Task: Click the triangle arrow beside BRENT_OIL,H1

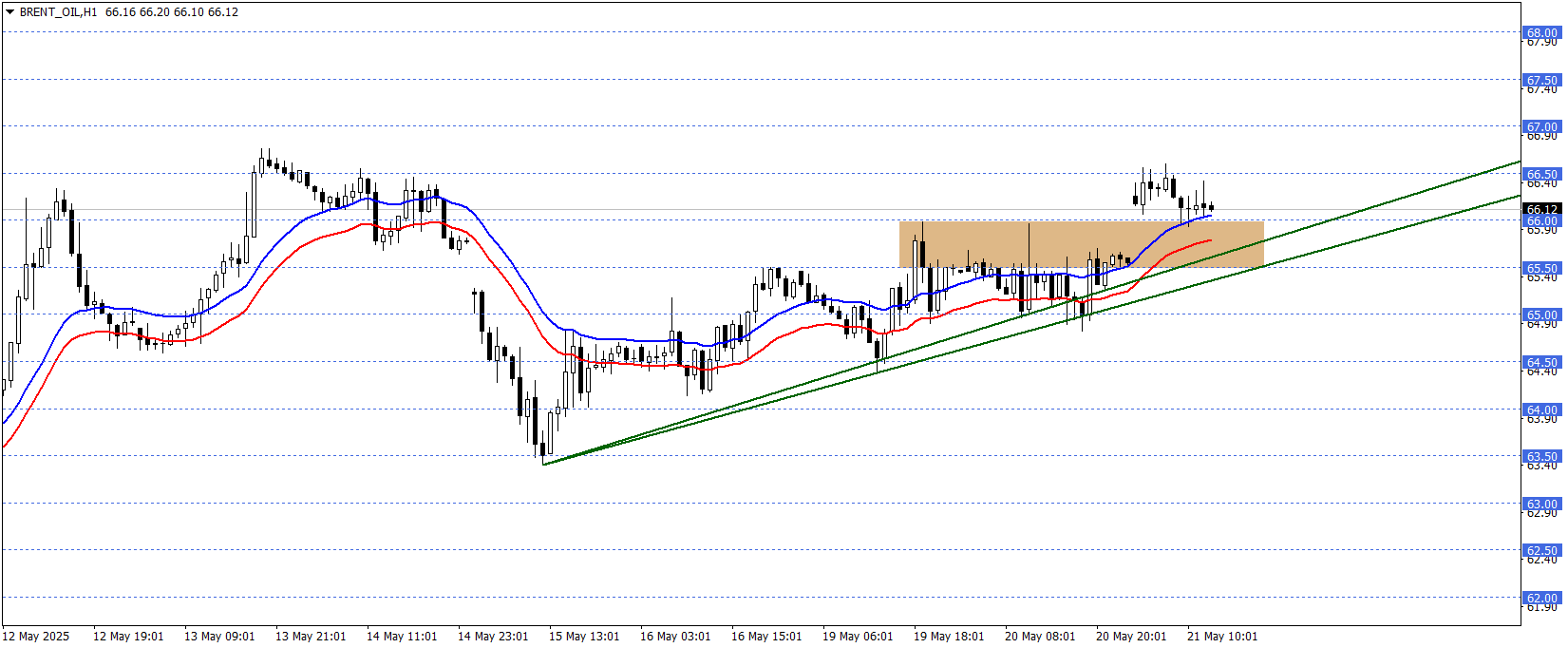Action: point(10,12)
